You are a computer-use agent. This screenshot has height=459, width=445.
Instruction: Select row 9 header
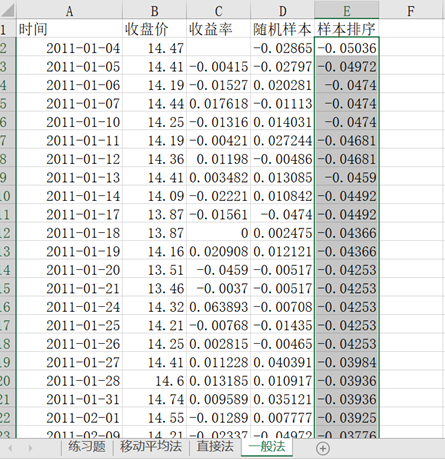(7, 177)
